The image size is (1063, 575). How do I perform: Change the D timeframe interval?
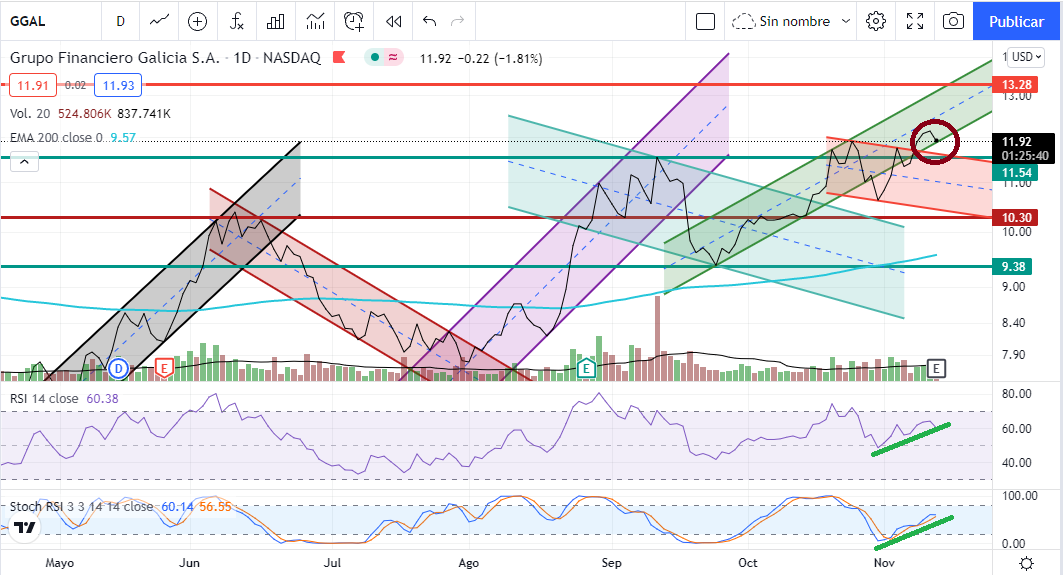tap(120, 21)
